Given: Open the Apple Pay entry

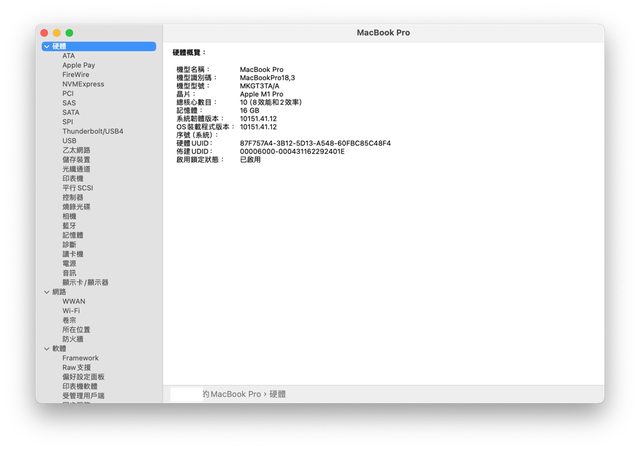Looking at the screenshot, I should point(79,65).
